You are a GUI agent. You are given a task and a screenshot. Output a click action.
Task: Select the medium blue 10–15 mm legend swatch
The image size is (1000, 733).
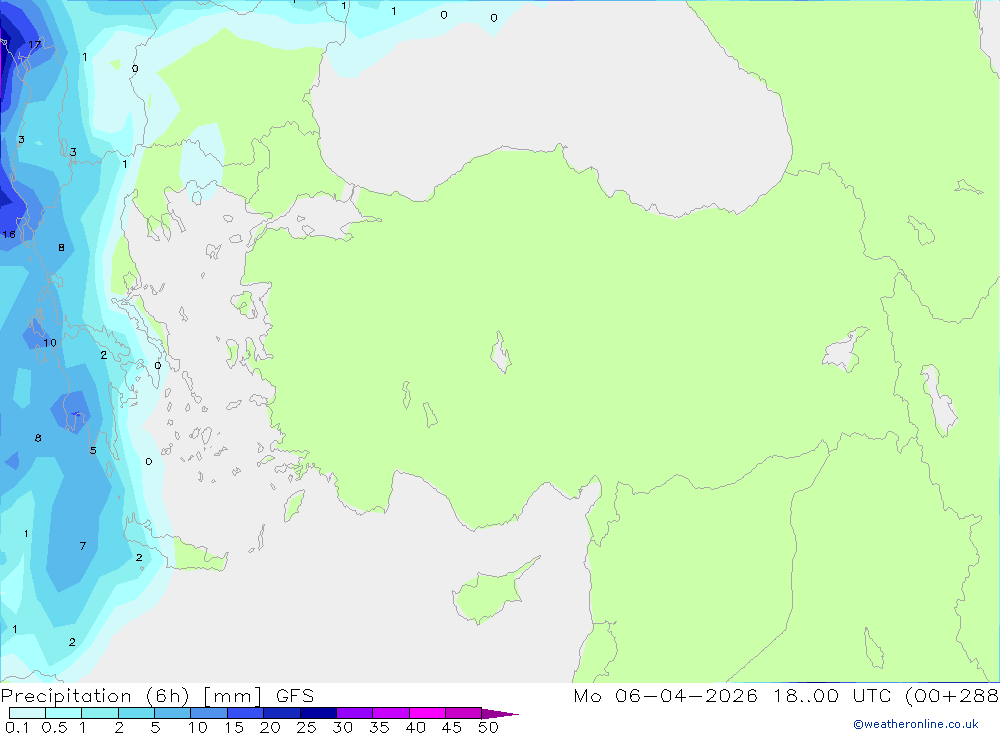click(209, 713)
